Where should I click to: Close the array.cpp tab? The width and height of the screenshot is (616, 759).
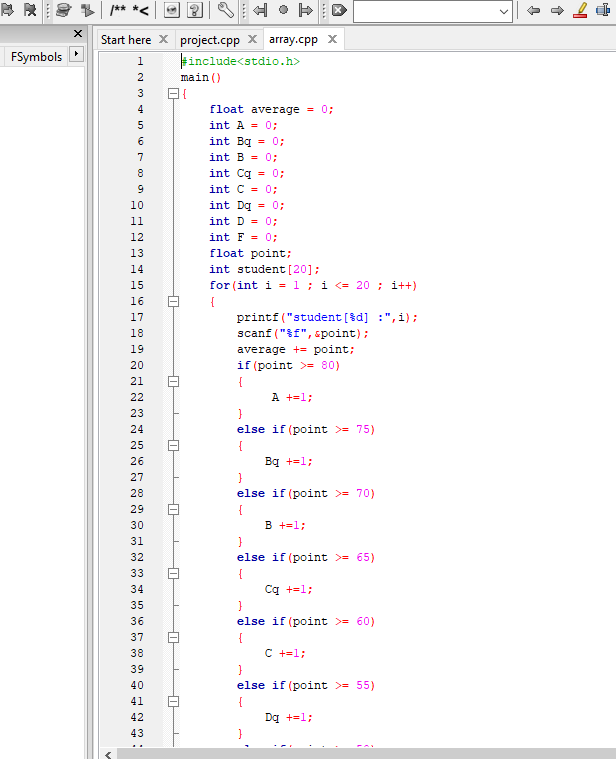(x=331, y=40)
